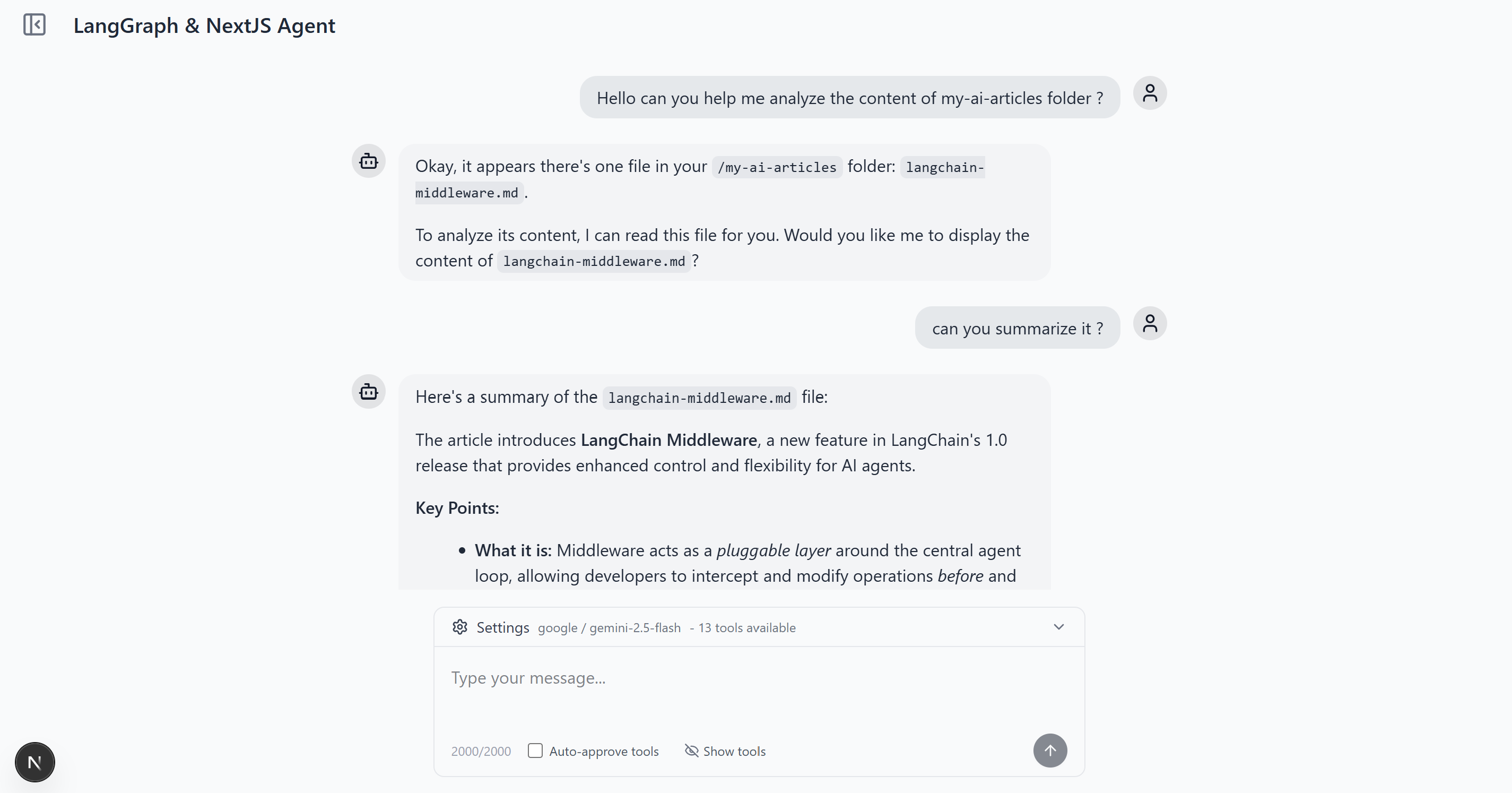Click the first user avatar icon
This screenshot has height=793, width=1512.
click(1149, 93)
